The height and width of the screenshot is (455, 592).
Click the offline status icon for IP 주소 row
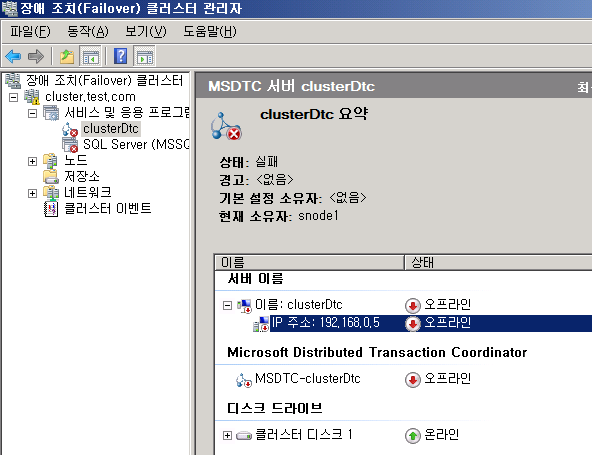[x=413, y=324]
